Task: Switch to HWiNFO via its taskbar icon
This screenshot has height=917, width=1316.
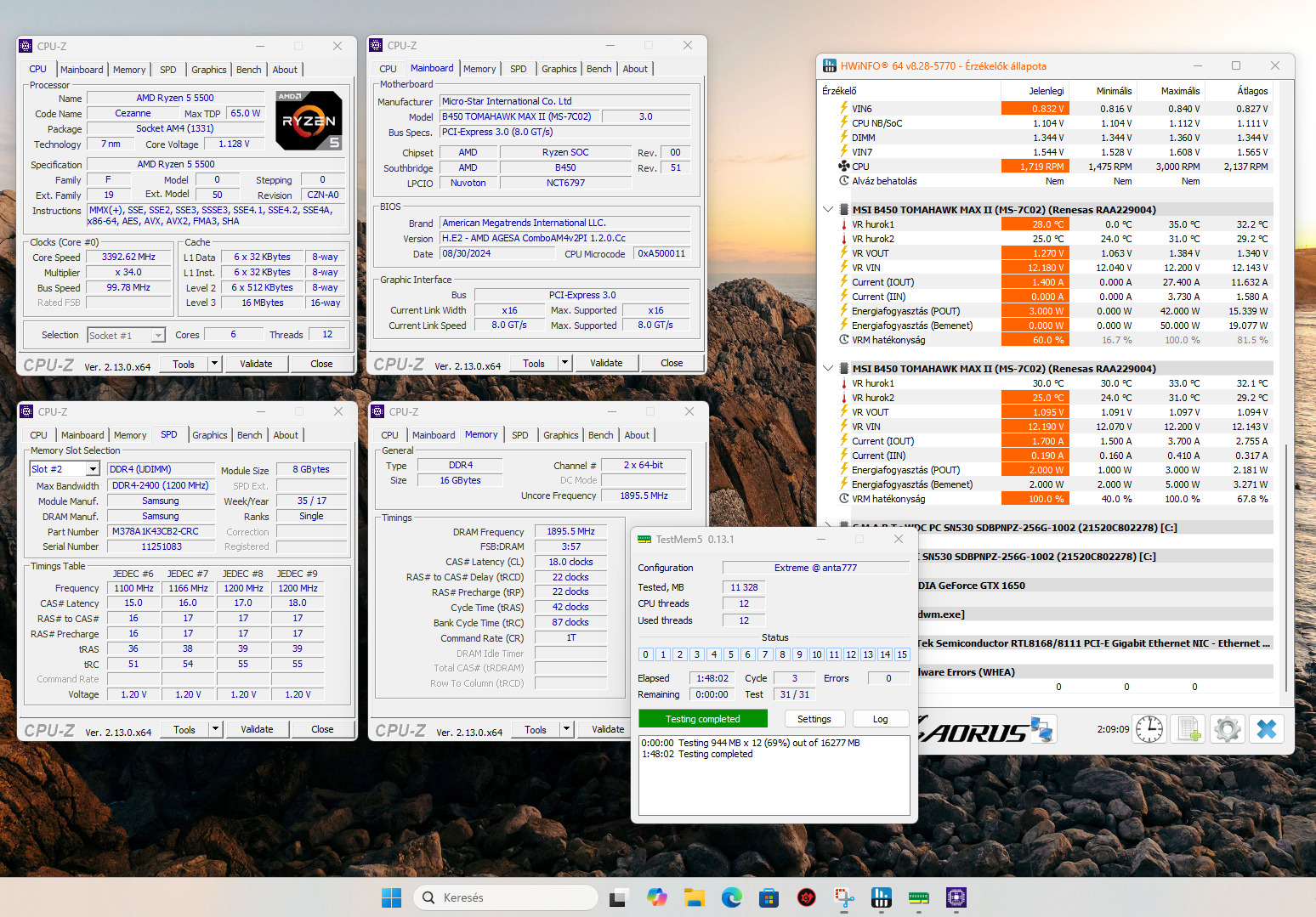Action: 881,897
